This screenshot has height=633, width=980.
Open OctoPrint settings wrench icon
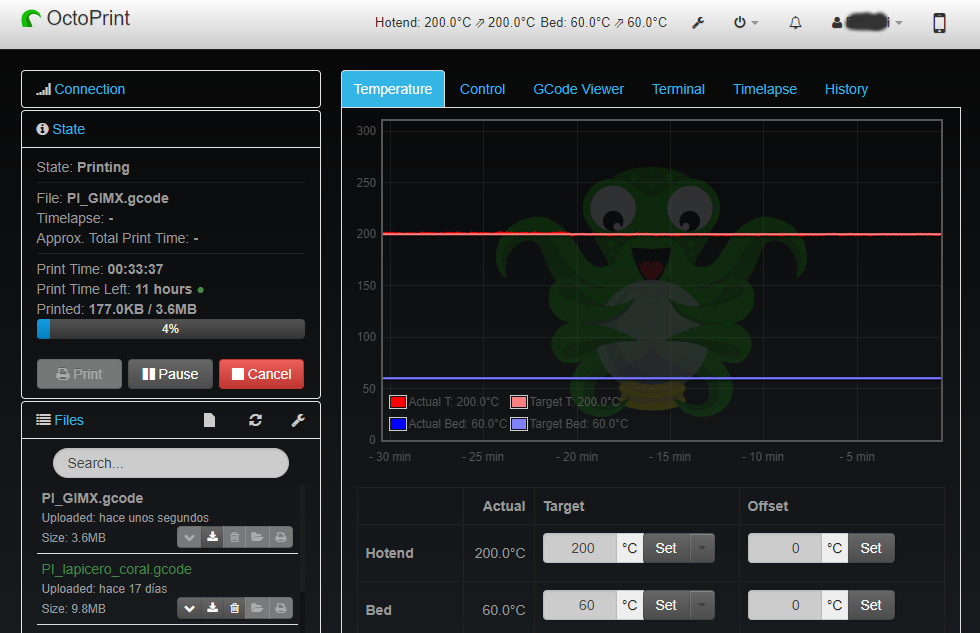[698, 22]
